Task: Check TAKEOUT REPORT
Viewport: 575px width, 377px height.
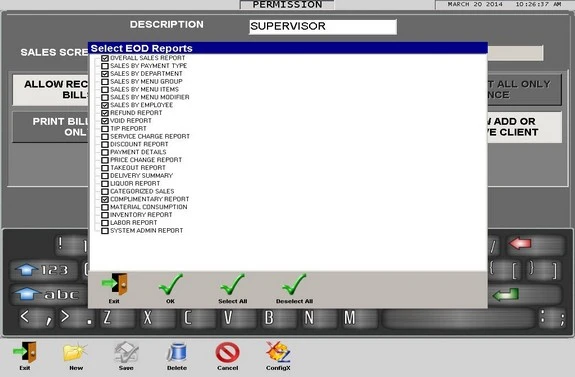Action: pyautogui.click(x=105, y=168)
